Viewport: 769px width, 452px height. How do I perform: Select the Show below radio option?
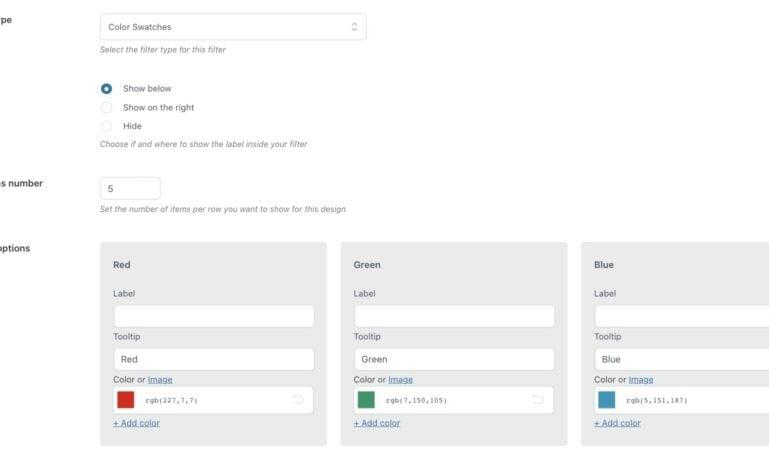click(106, 89)
